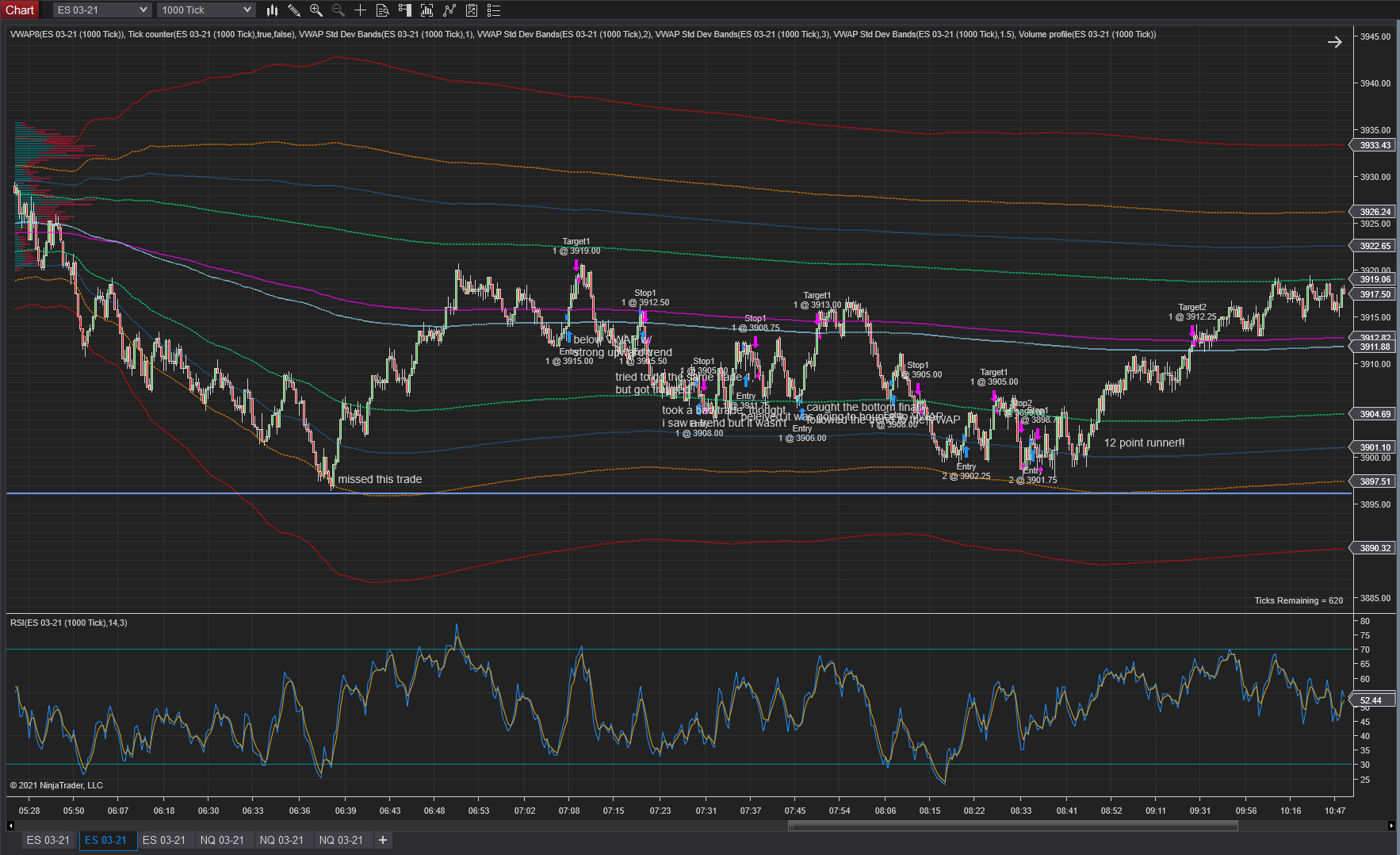
Task: Click the scrollbar left arrow button
Action: point(10,826)
